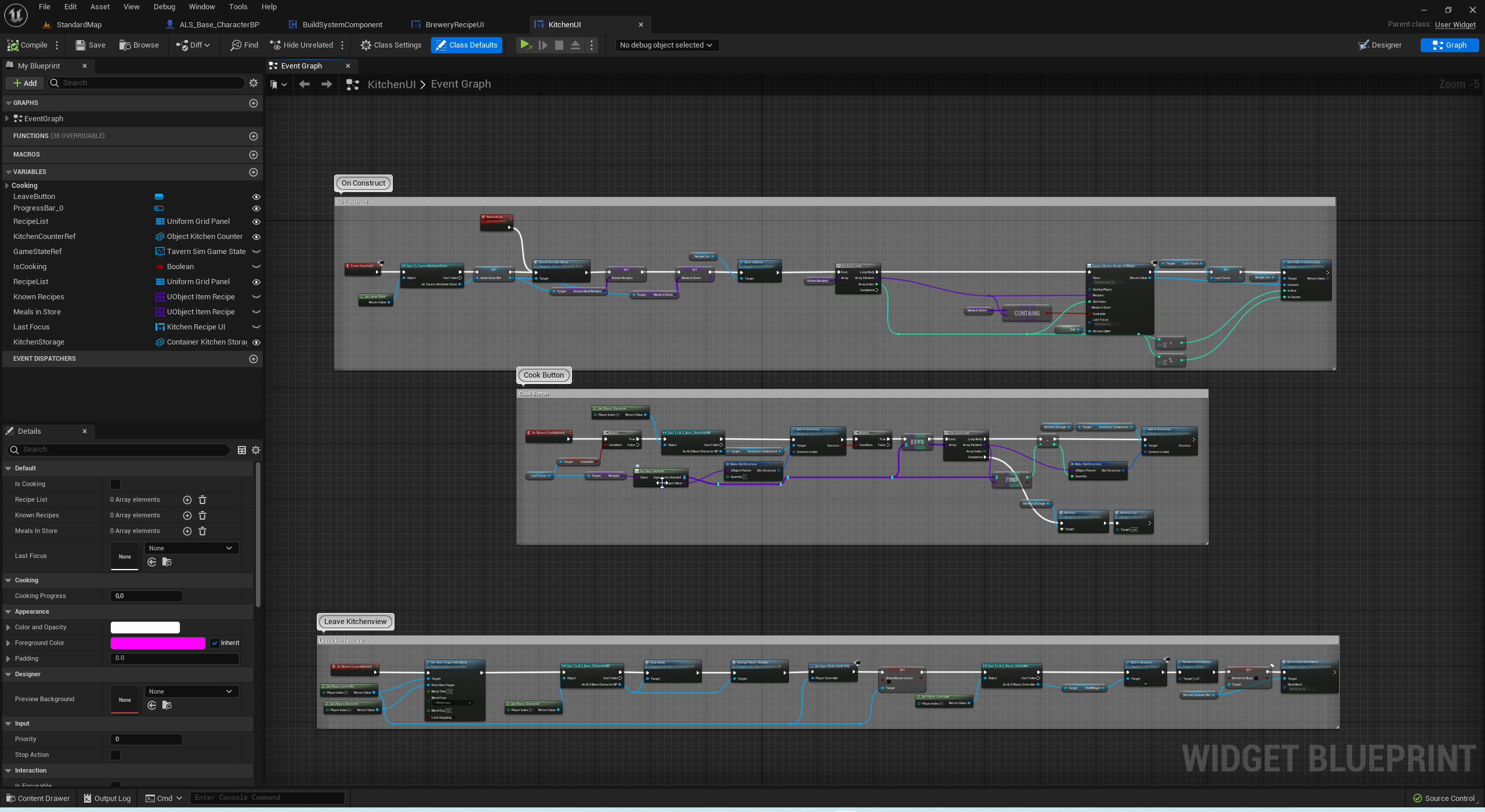This screenshot has width=1485, height=812.
Task: Open Last Focus None dropdown
Action: 191,548
